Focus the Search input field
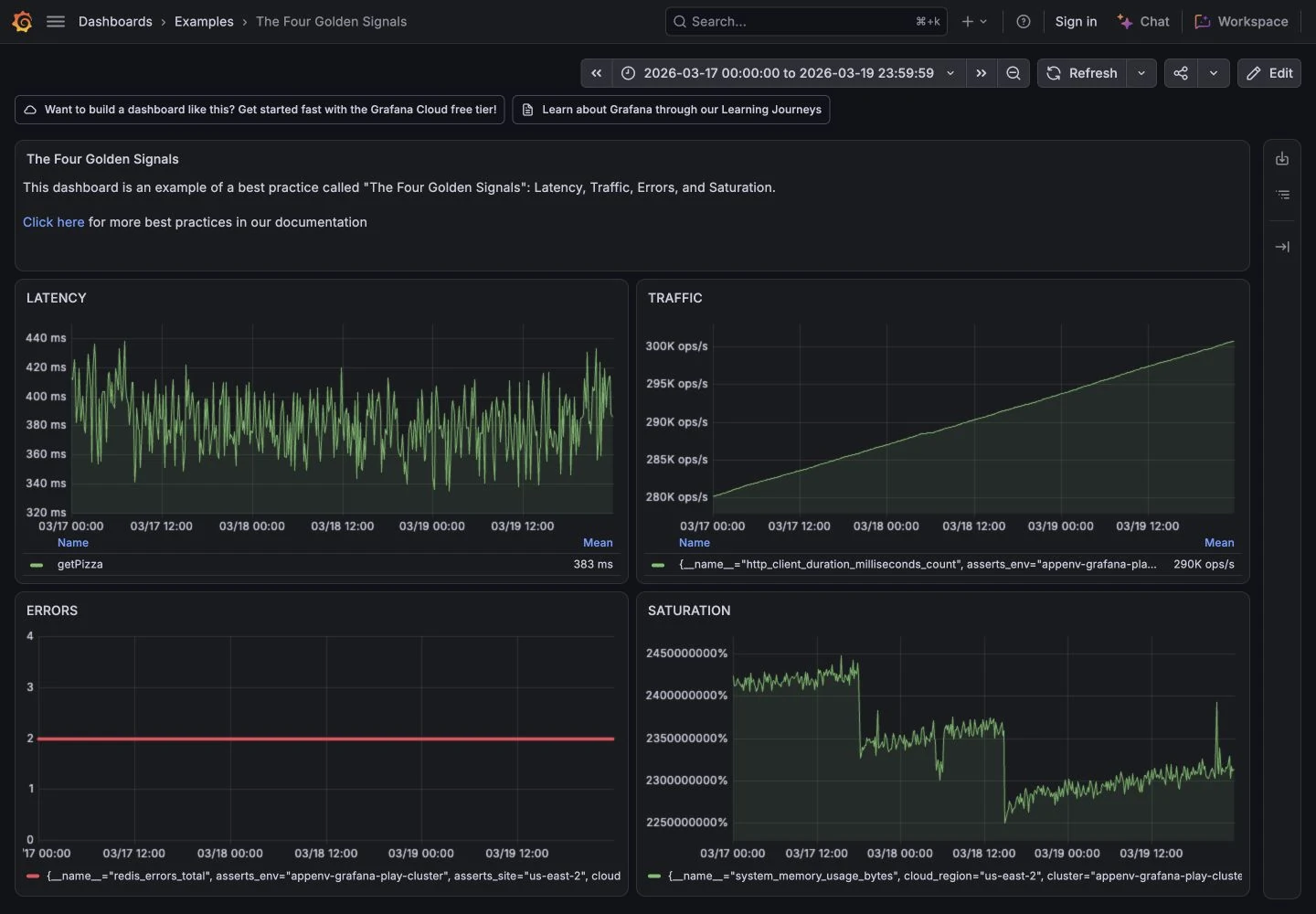Image resolution: width=1316 pixels, height=914 pixels. point(806,22)
